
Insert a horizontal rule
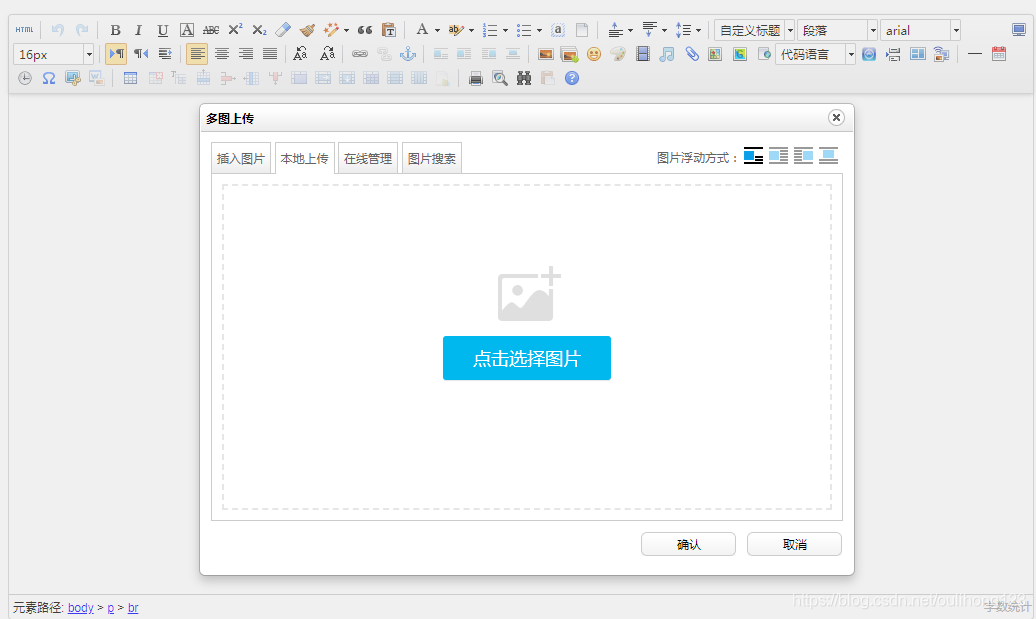(x=975, y=54)
